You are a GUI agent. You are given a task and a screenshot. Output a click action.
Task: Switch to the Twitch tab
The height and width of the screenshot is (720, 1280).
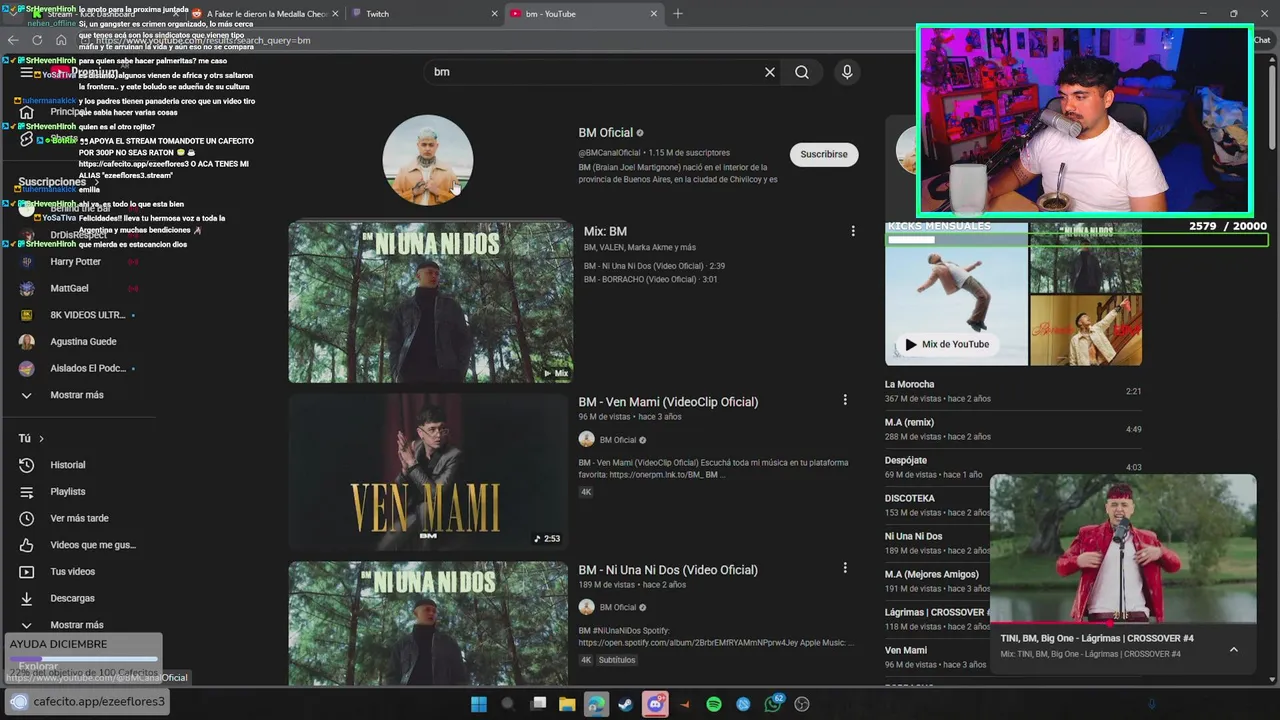420,14
